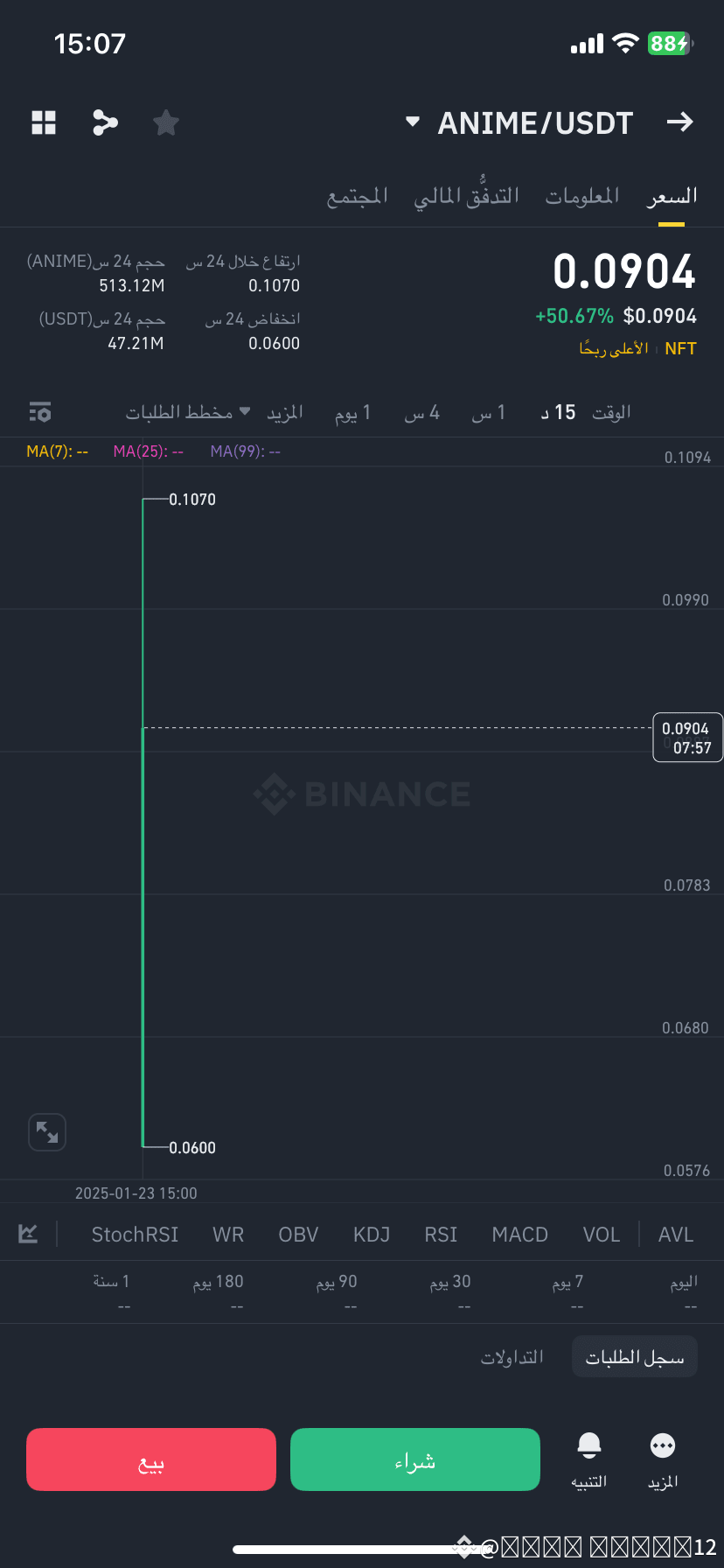Share the ANIME/USDT chart
Screen dimensions: 724x1568
(105, 122)
